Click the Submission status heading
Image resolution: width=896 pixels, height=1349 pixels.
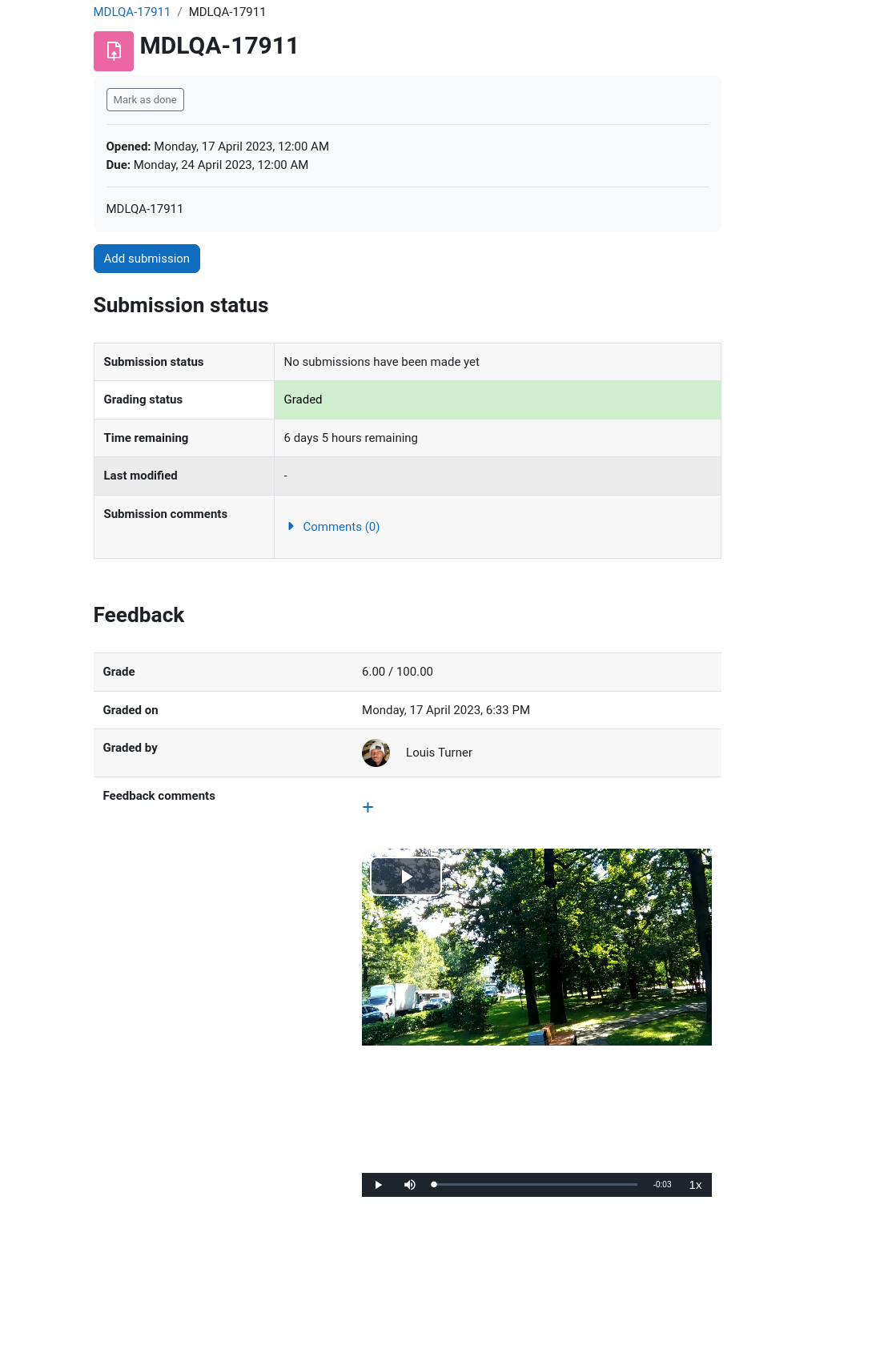181,305
